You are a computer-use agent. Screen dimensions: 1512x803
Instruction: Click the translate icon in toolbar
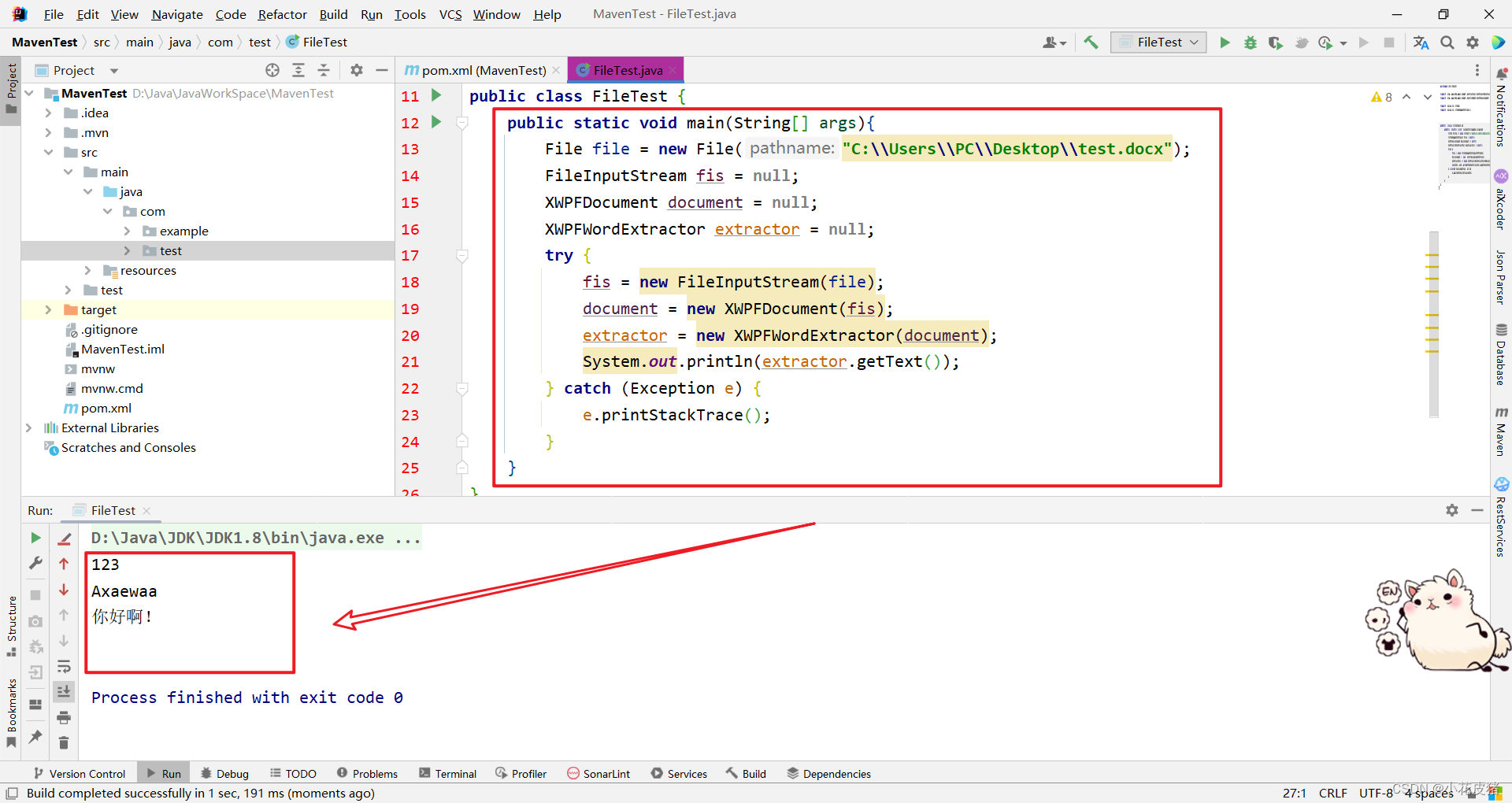[x=1421, y=43]
